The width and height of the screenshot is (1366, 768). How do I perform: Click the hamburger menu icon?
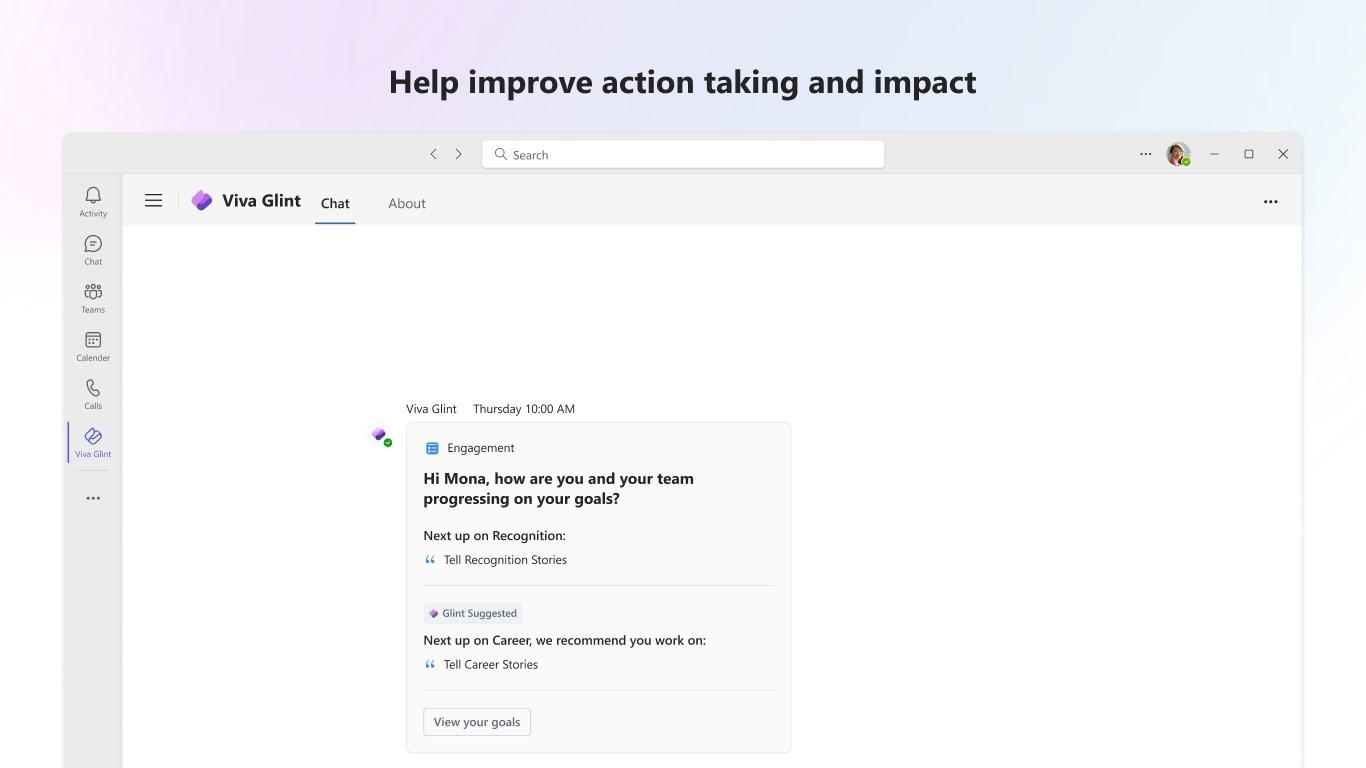[x=153, y=201]
